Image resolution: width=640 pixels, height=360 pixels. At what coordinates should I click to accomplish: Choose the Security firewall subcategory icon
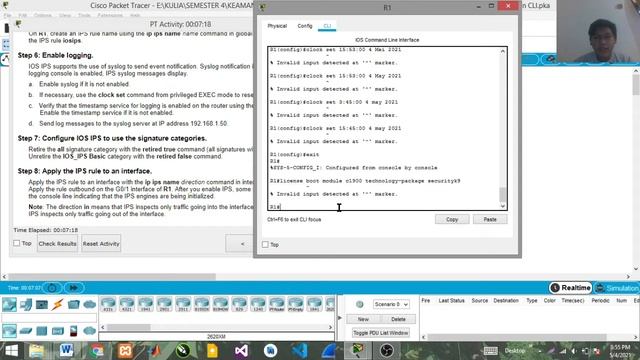click(73, 331)
